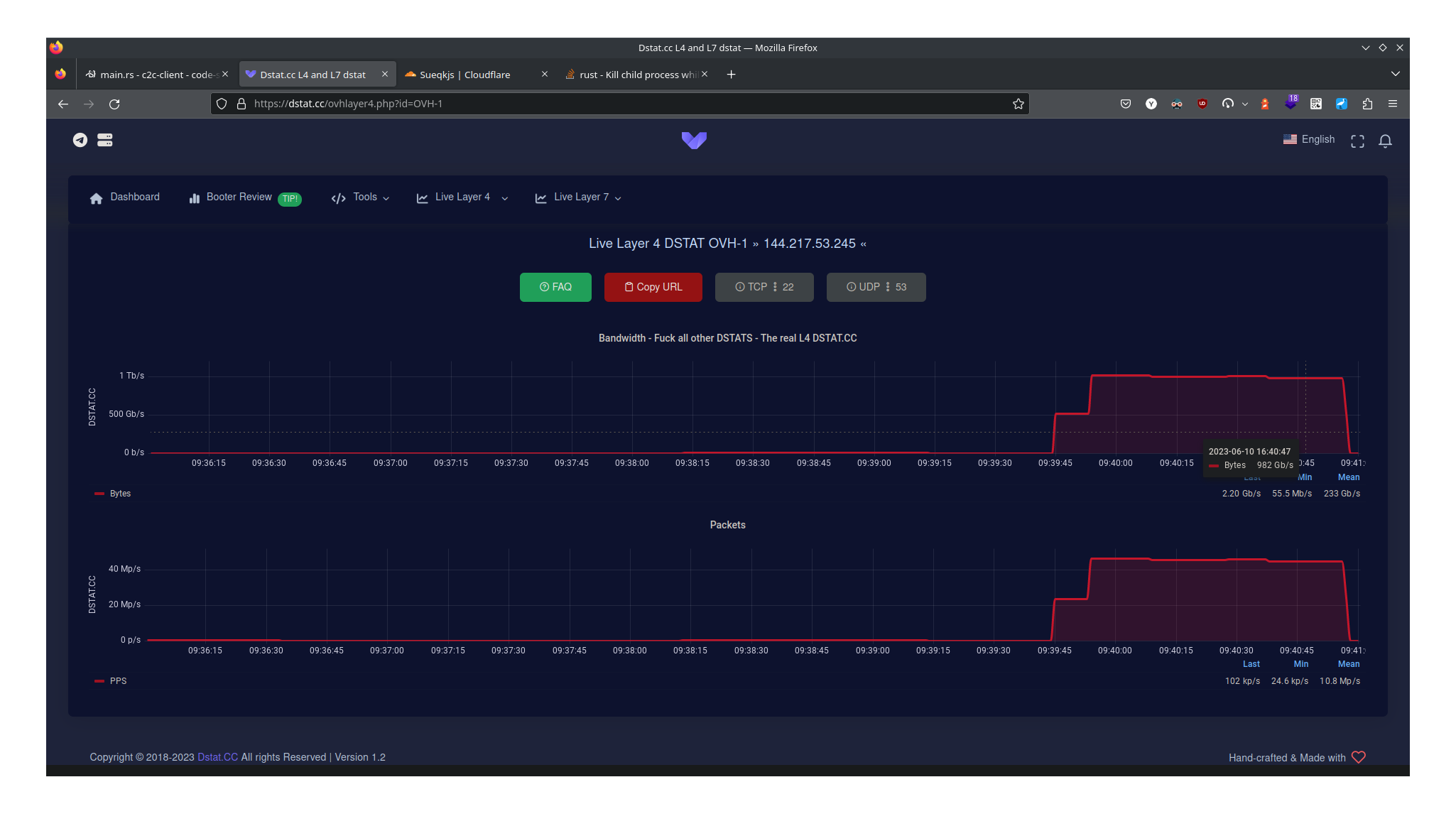Open the Telegram icon in page header

(x=80, y=140)
